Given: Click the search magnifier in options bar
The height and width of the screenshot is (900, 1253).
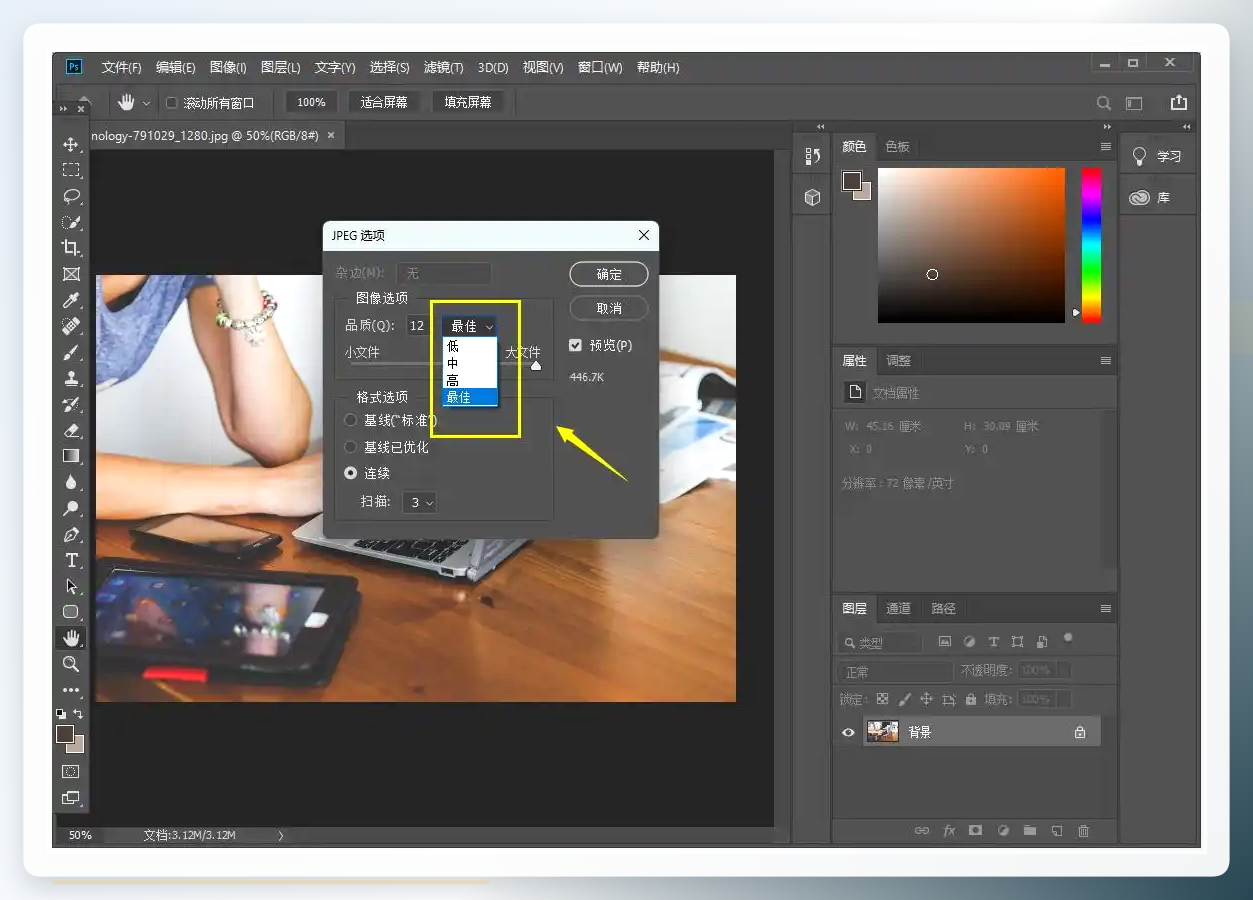Looking at the screenshot, I should [1104, 102].
